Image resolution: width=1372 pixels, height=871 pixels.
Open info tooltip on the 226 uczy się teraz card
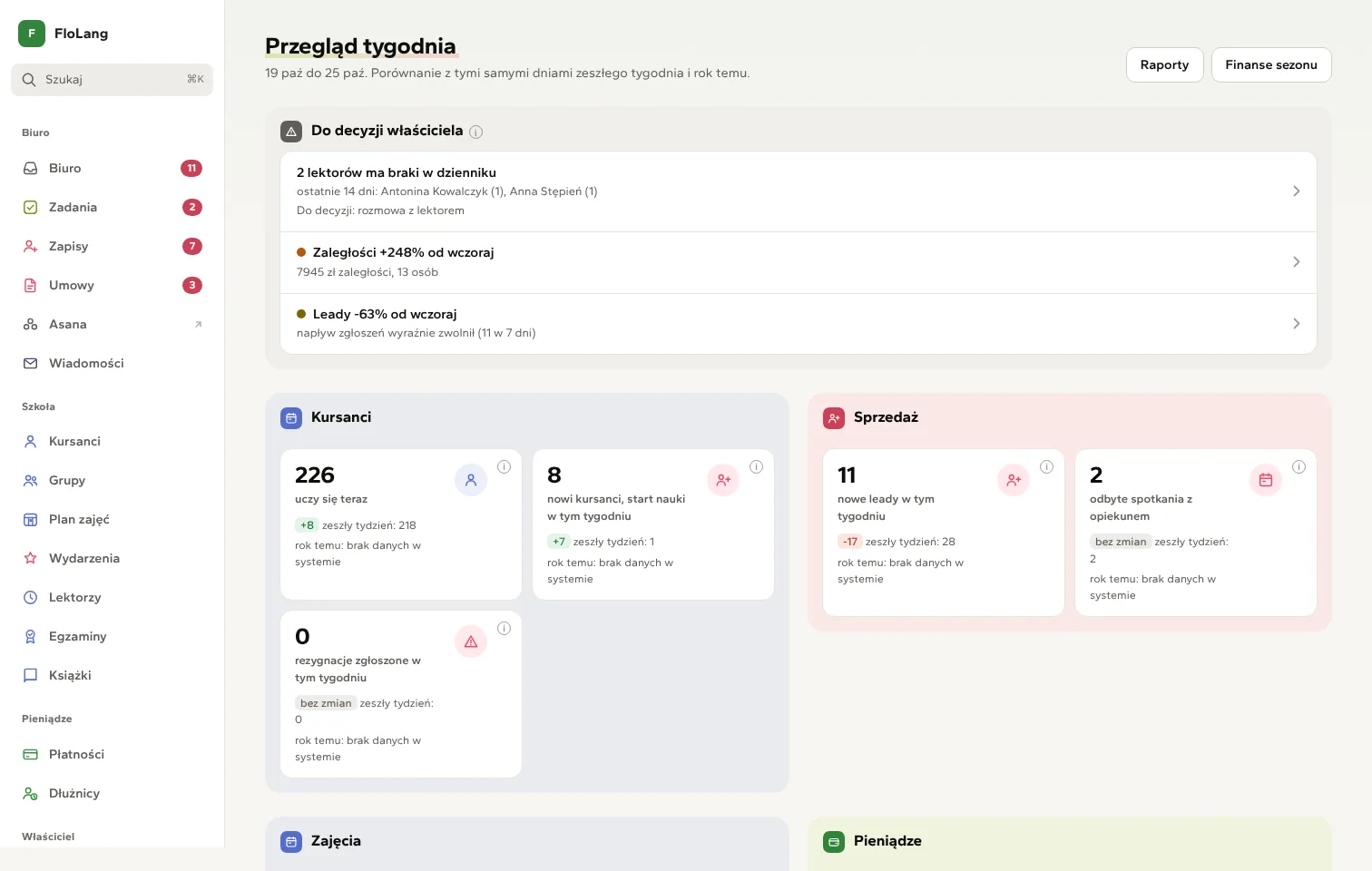pos(505,466)
